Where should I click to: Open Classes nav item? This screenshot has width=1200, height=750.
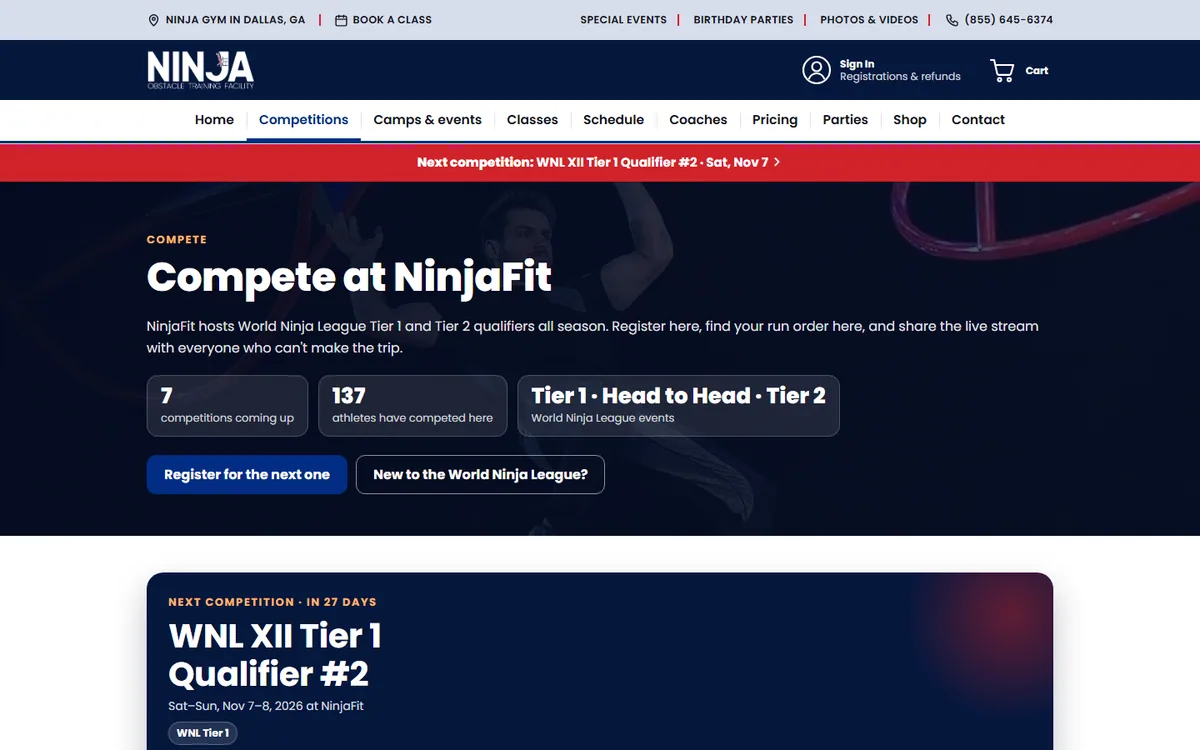click(532, 120)
